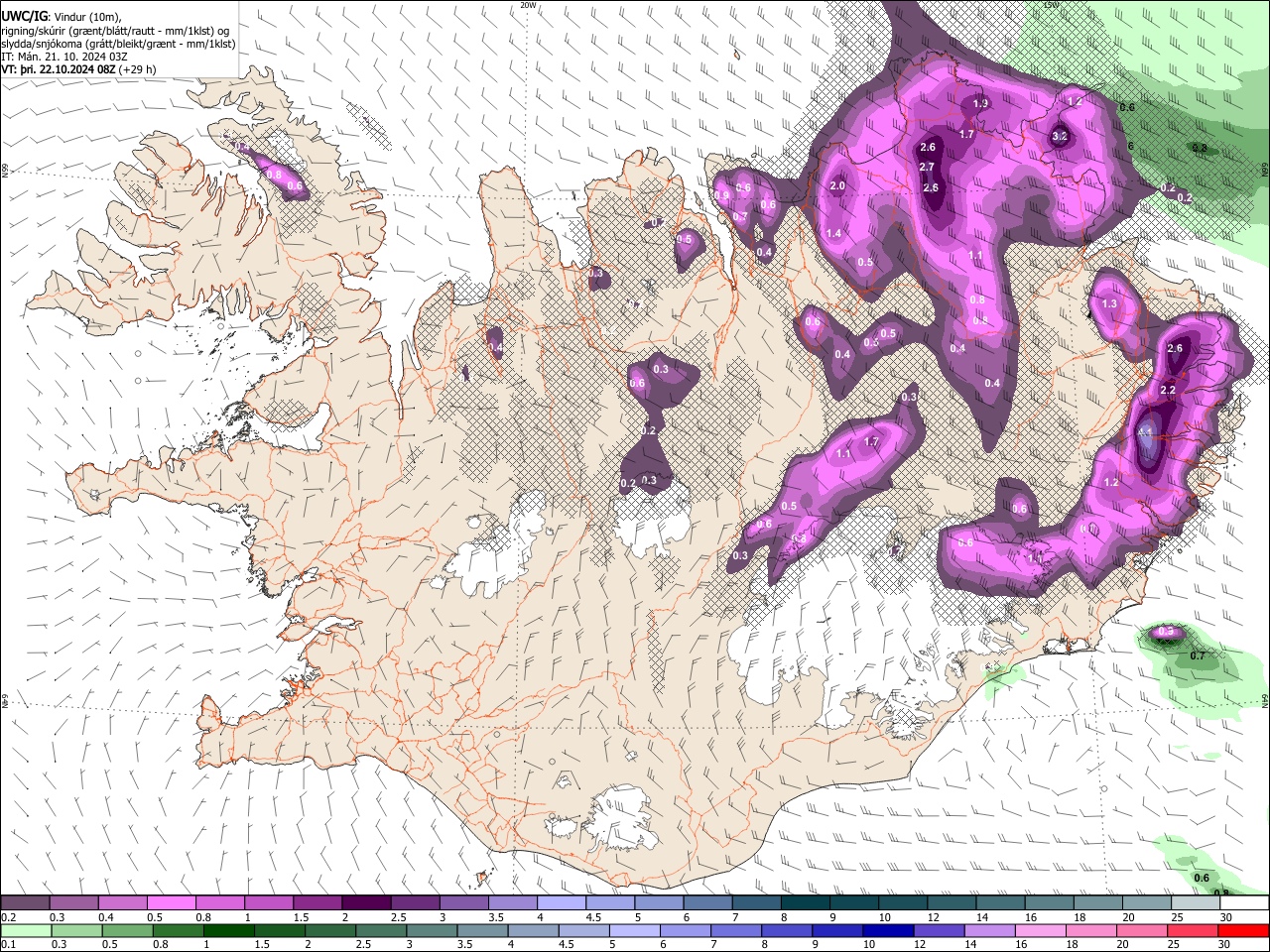Click the deep blue swatch between 10 and 12

click(888, 930)
